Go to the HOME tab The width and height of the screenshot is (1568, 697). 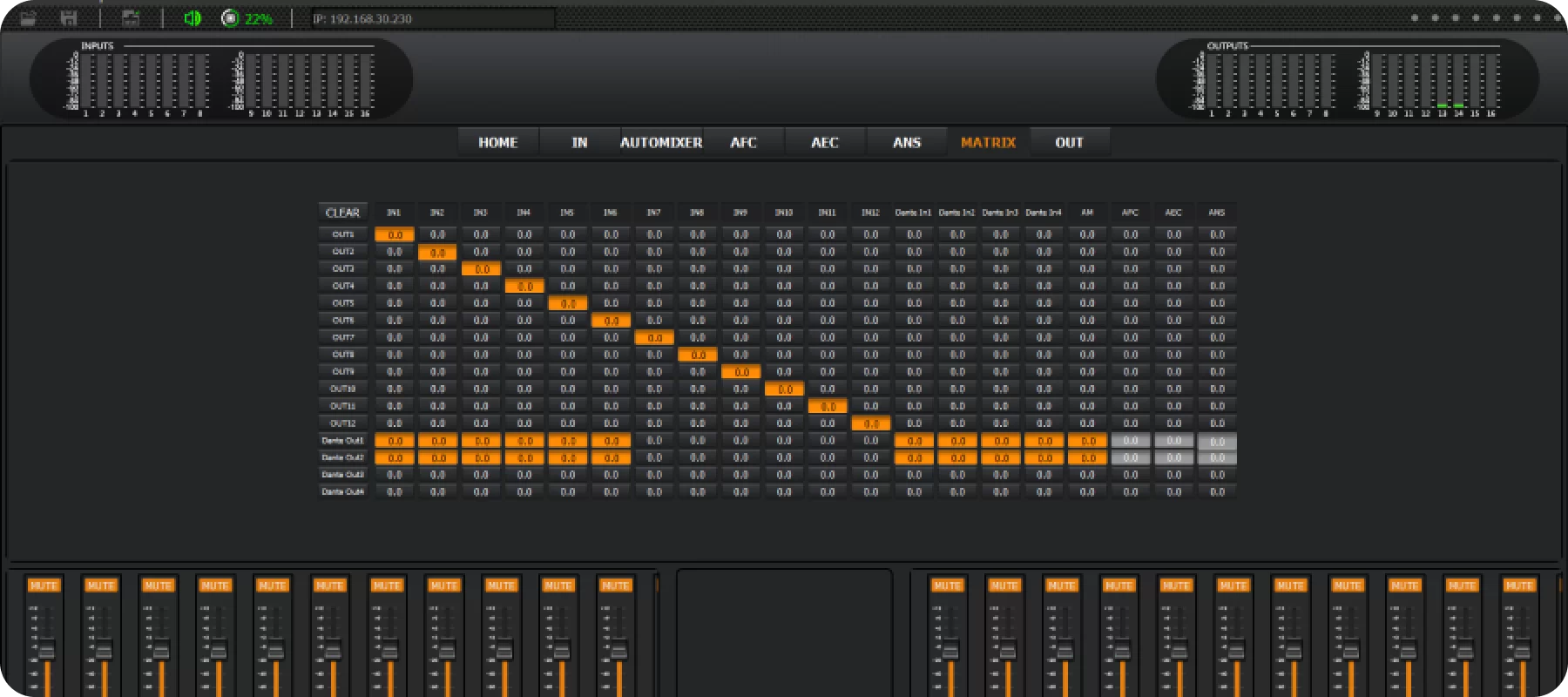coord(497,142)
